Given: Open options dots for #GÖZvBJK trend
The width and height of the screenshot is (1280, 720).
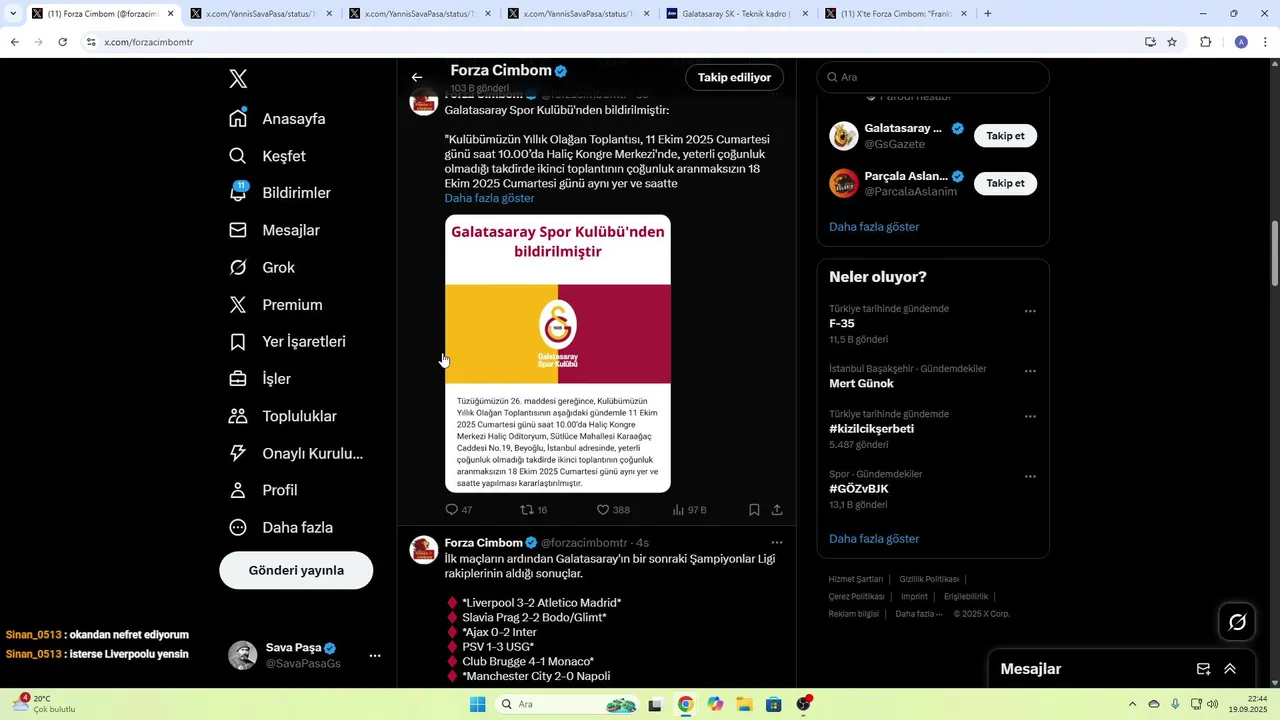Looking at the screenshot, I should coord(1030,476).
